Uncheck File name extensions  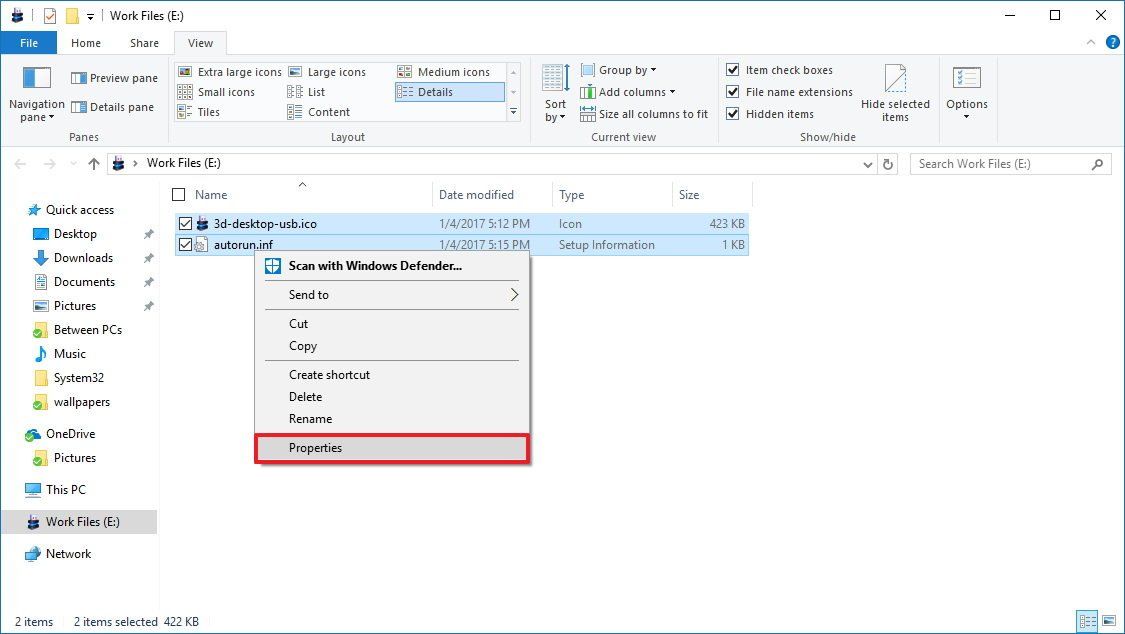click(735, 91)
